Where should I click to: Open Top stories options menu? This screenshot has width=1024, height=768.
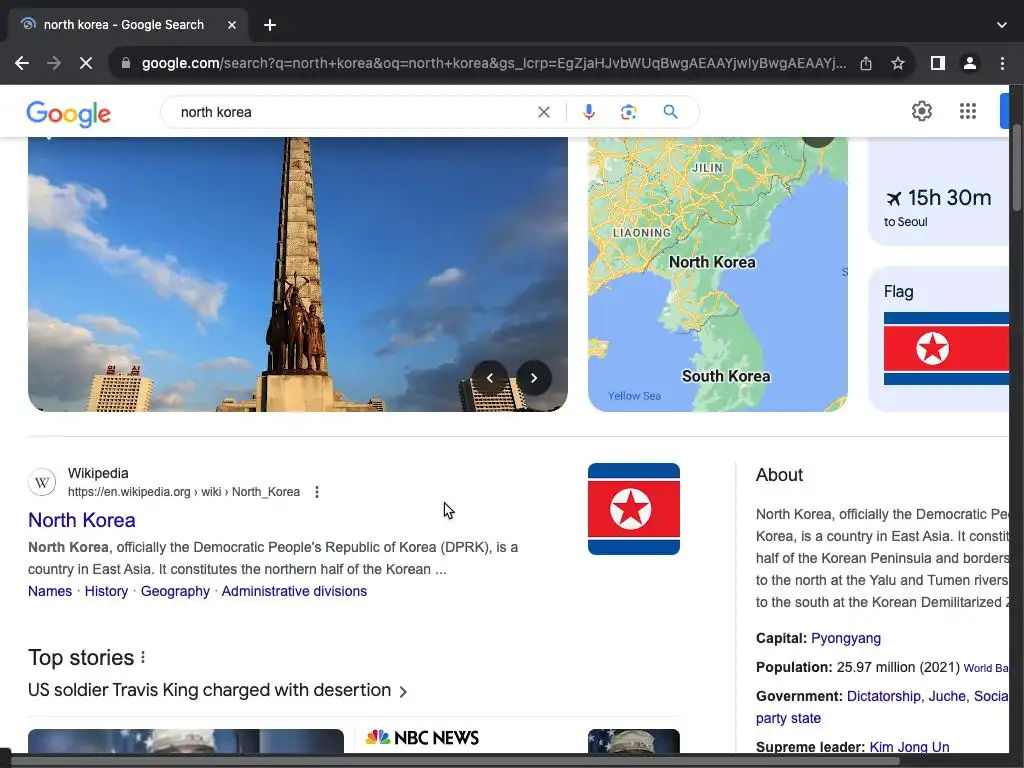(143, 658)
